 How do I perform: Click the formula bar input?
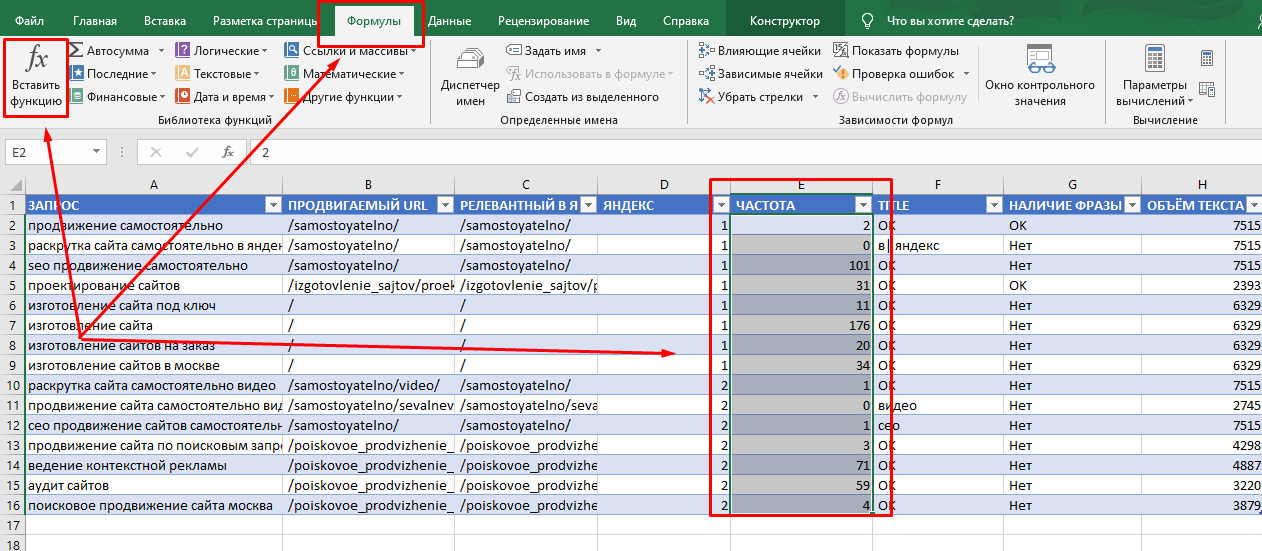click(755, 152)
